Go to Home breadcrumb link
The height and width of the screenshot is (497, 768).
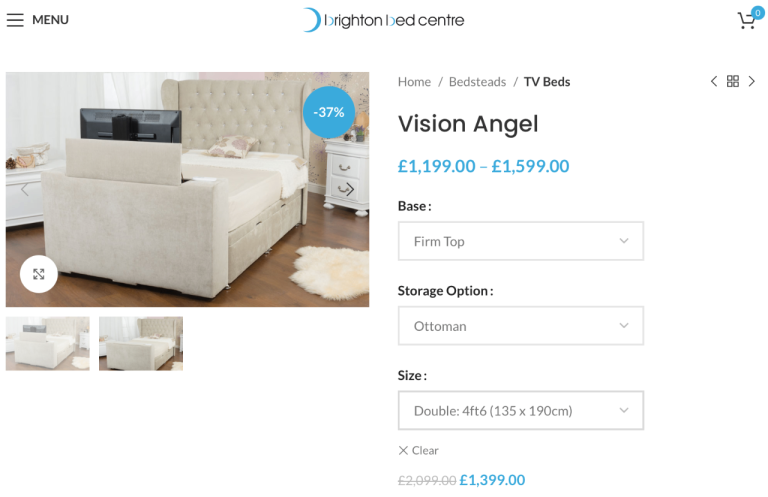(x=414, y=82)
